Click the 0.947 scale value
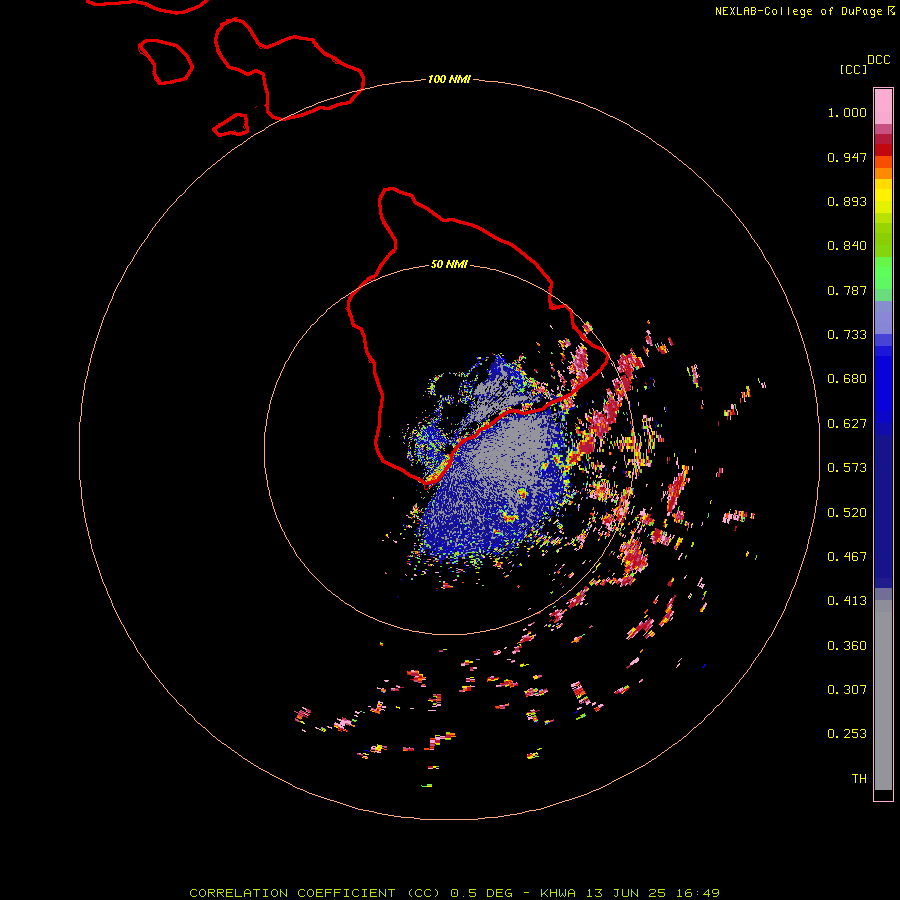The width and height of the screenshot is (900, 900). 847,157
